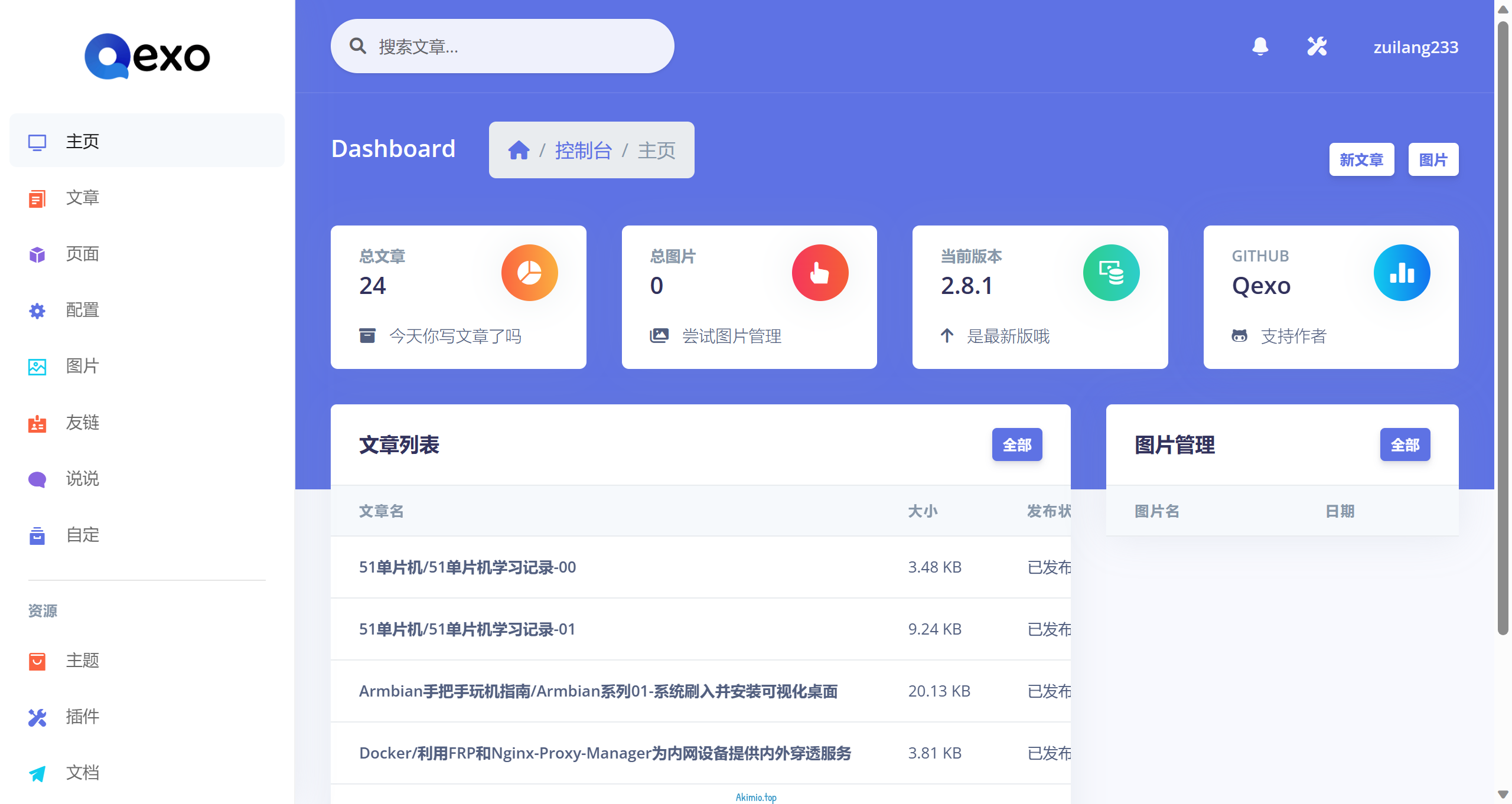
Task: Open 页面 in the sidebar
Action: tap(147, 253)
